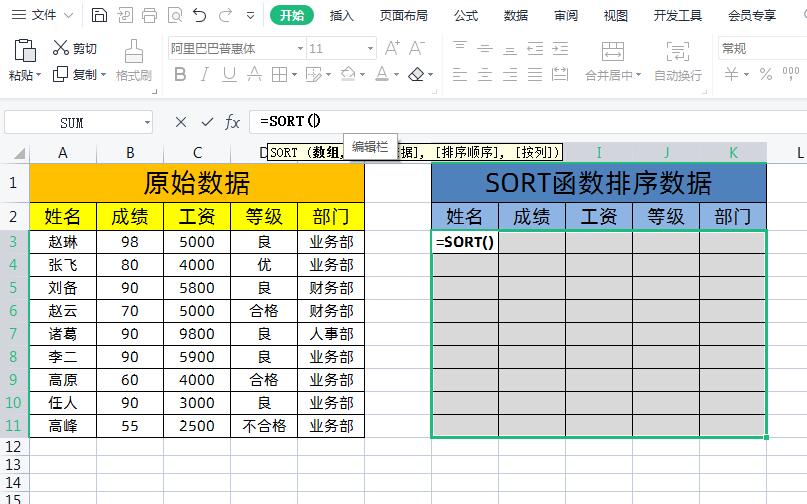Click the Copy (复制) button
The height and width of the screenshot is (504, 807).
click(x=75, y=75)
